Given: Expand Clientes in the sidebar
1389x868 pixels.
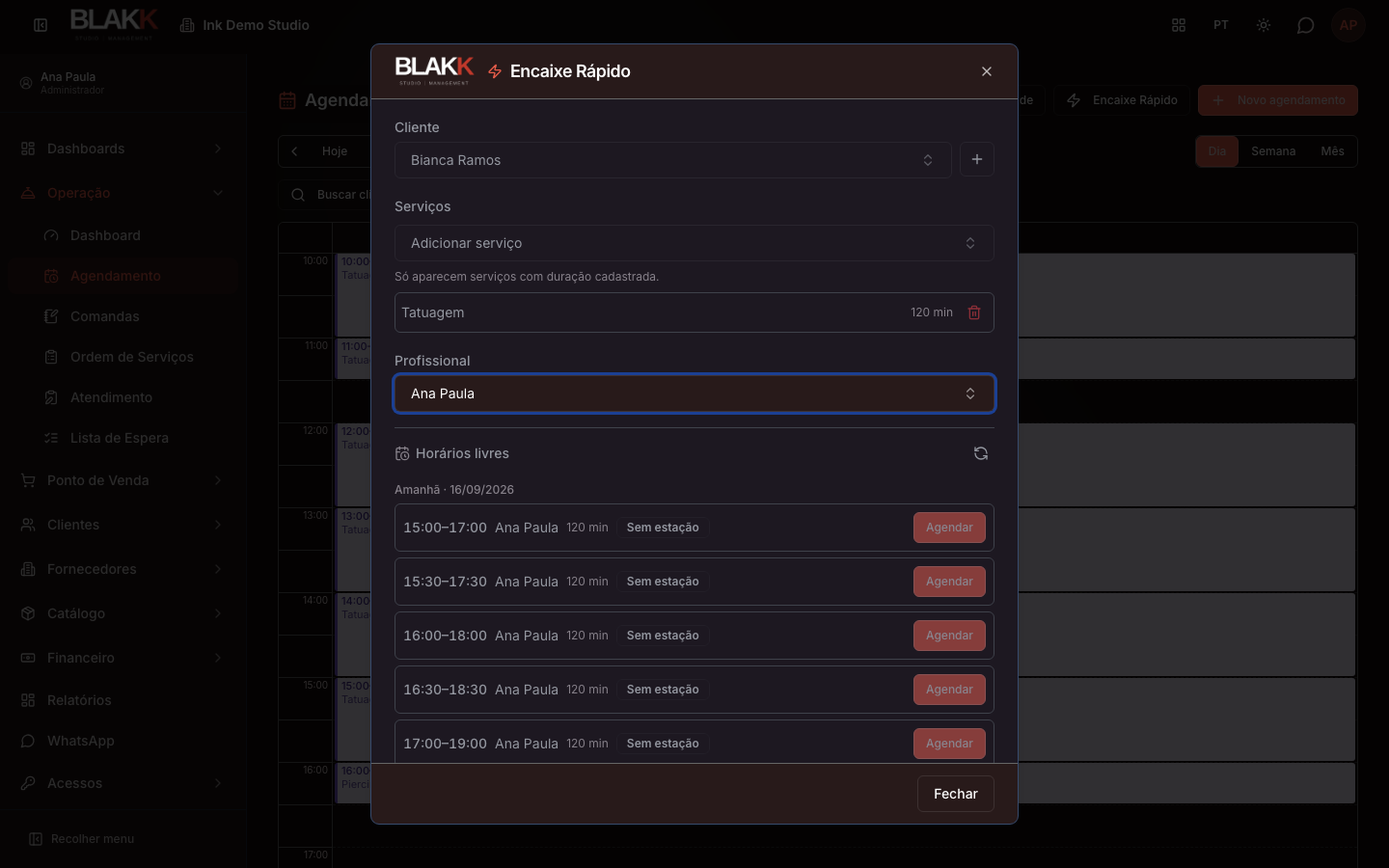Looking at the screenshot, I should point(123,525).
